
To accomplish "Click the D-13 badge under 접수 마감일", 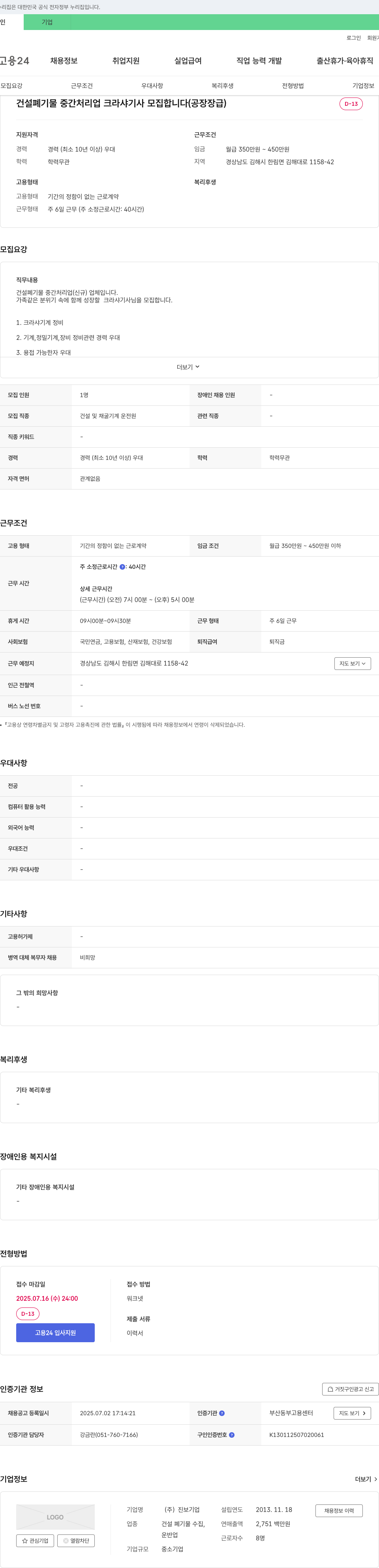I will pyautogui.click(x=28, y=1313).
